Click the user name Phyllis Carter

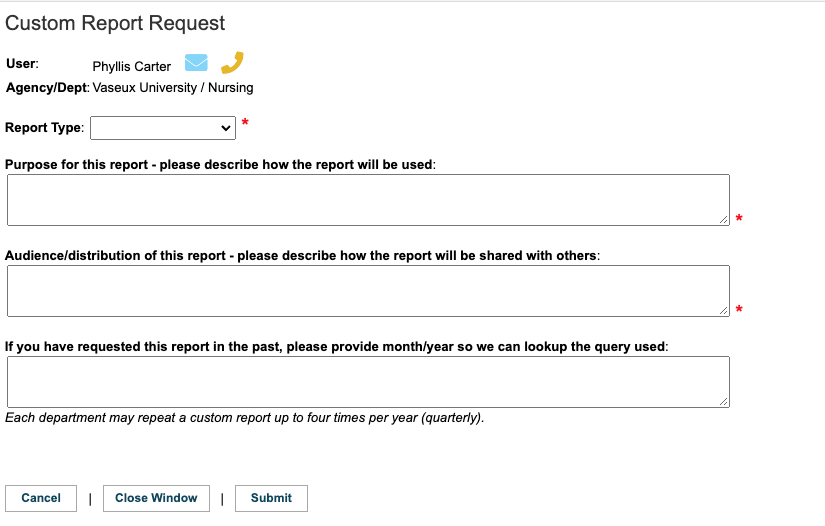point(132,66)
